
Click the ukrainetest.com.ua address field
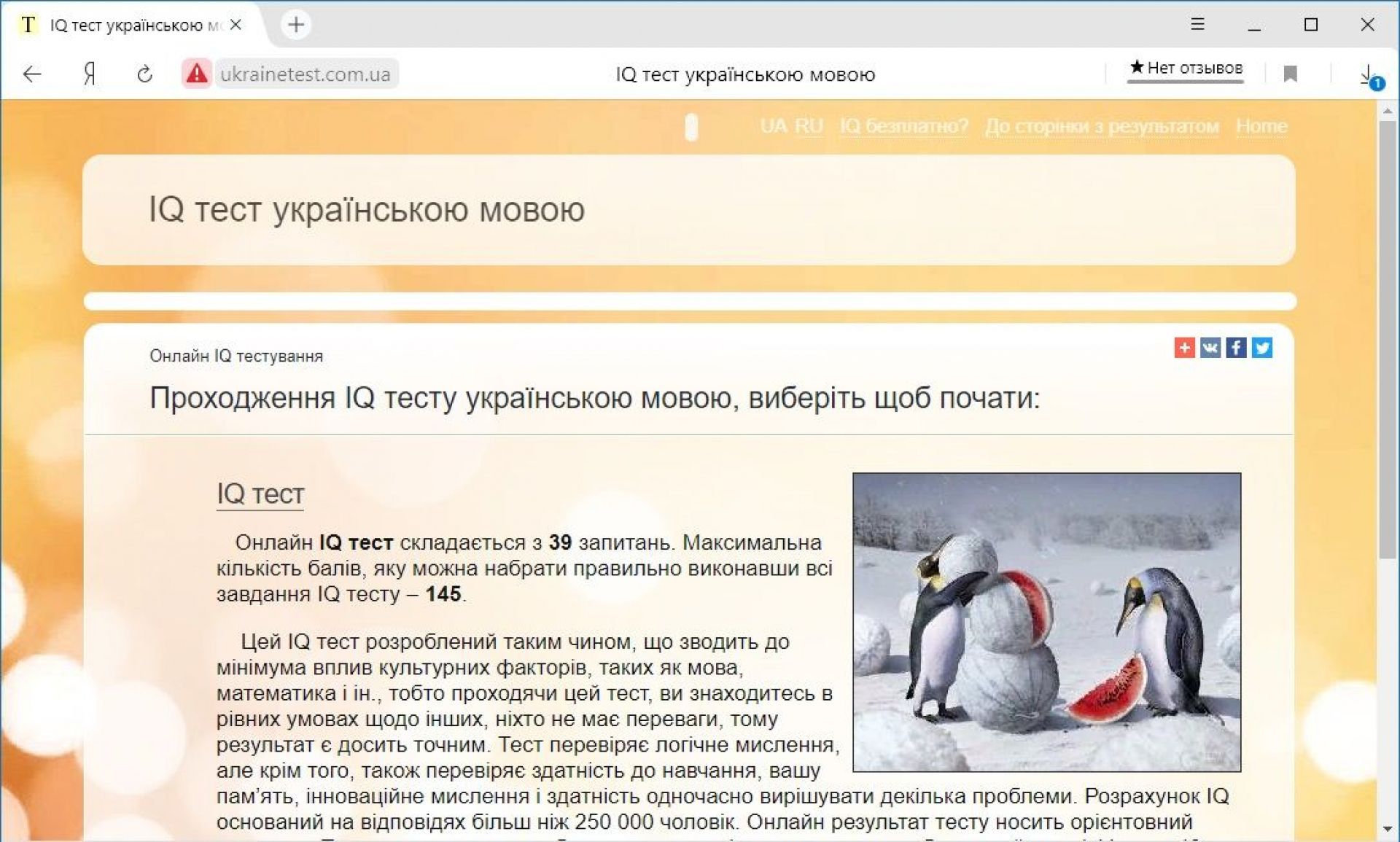[306, 74]
